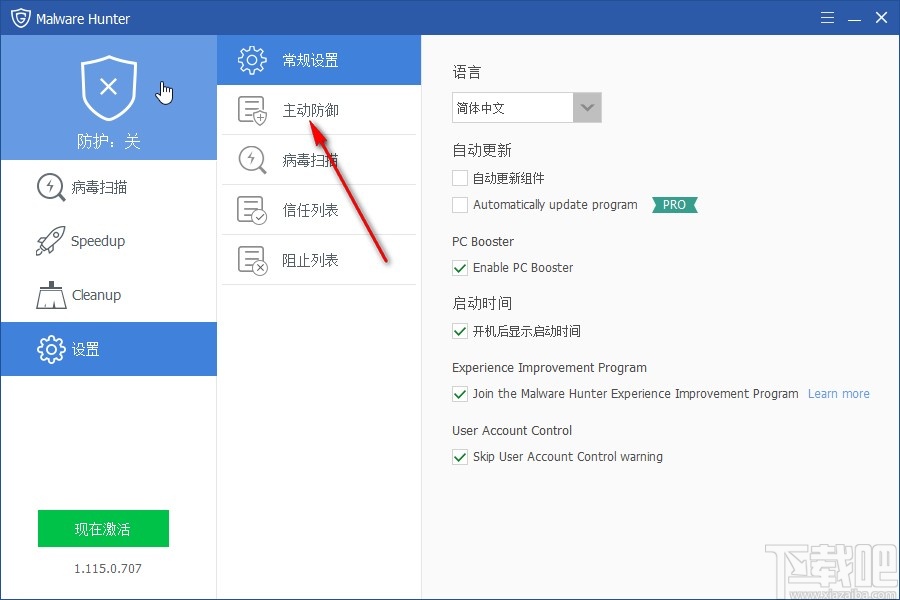
Task: Disable the Enable PC Booster checkbox
Action: tap(460, 268)
